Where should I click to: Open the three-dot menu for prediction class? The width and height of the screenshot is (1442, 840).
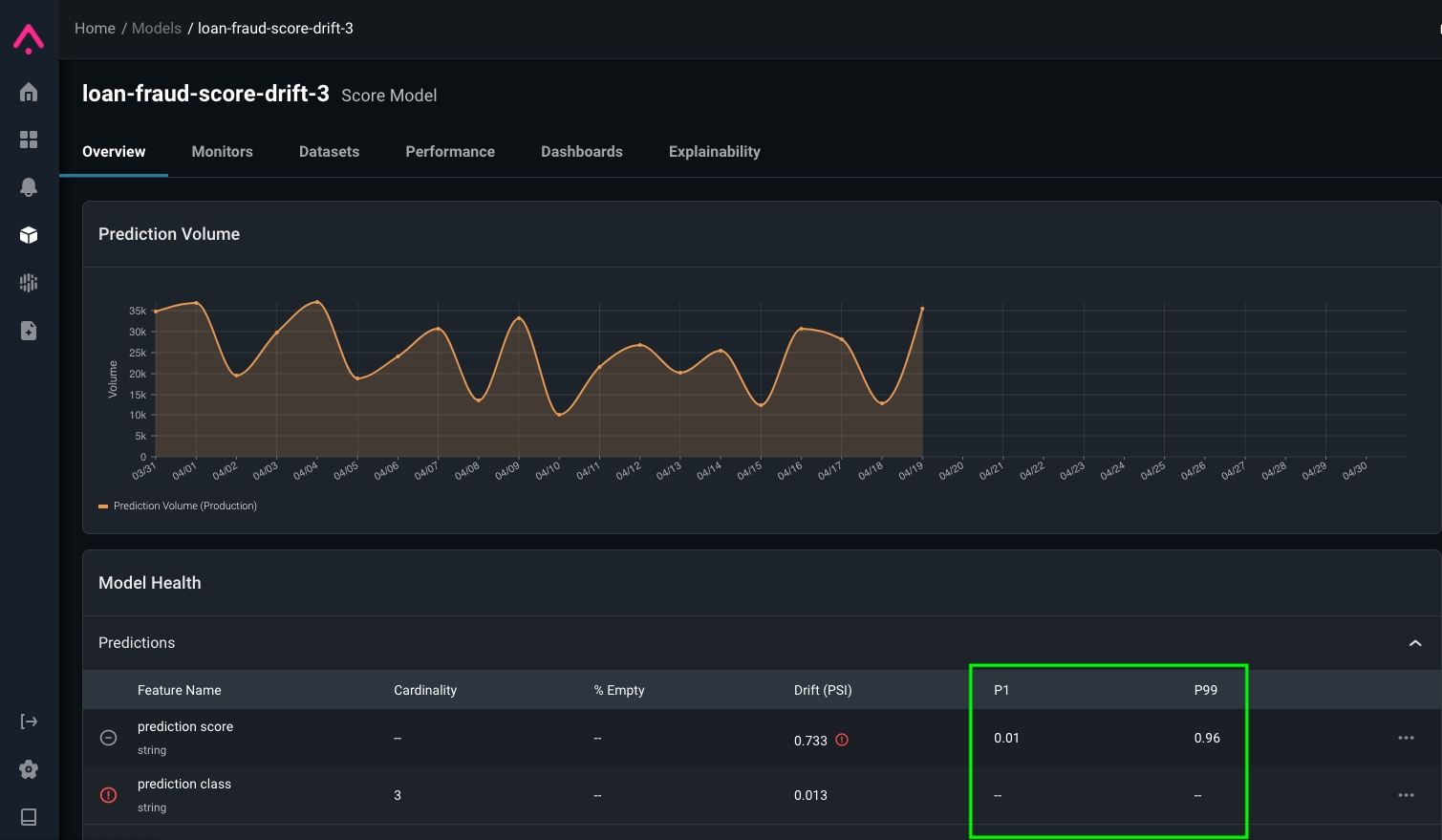pos(1406,795)
